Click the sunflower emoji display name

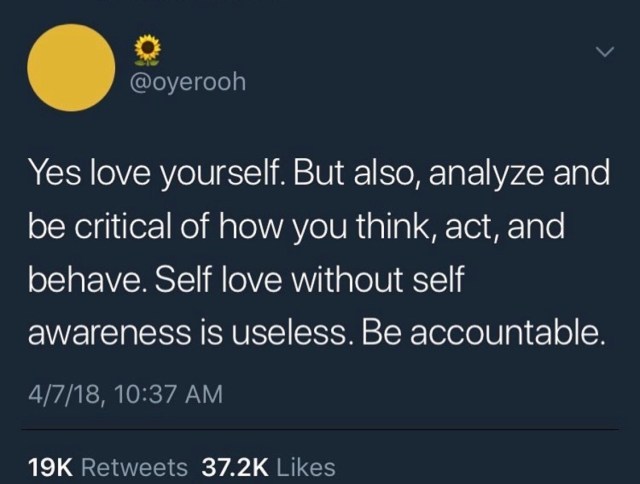[x=148, y=48]
